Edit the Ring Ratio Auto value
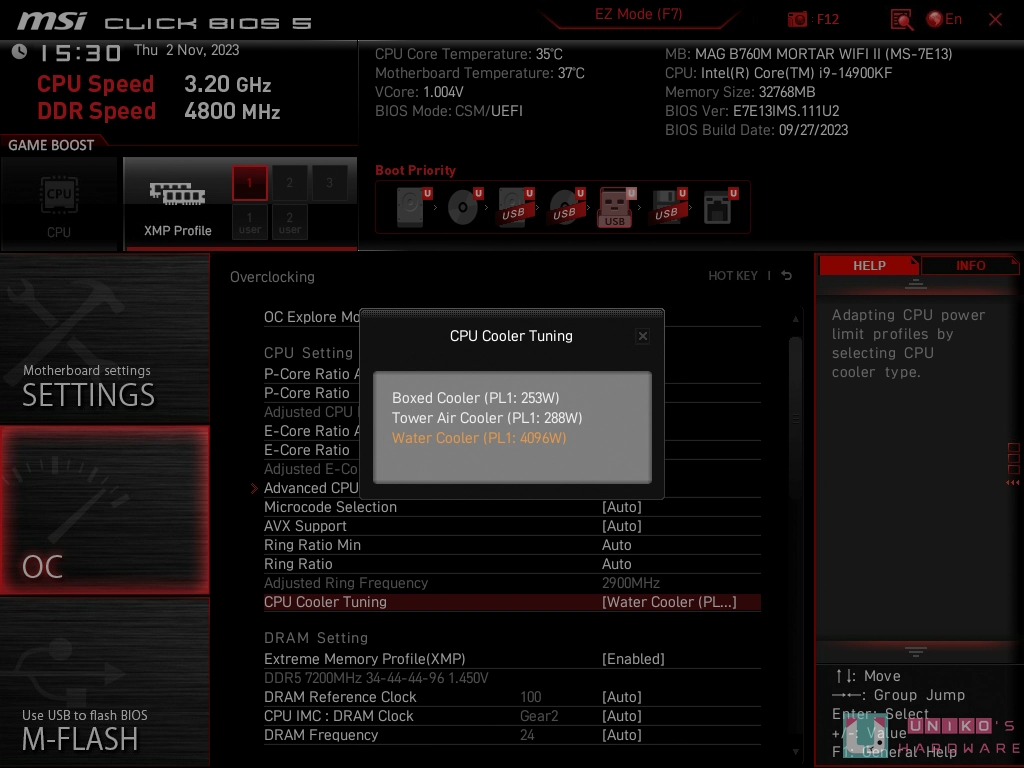 coord(616,564)
